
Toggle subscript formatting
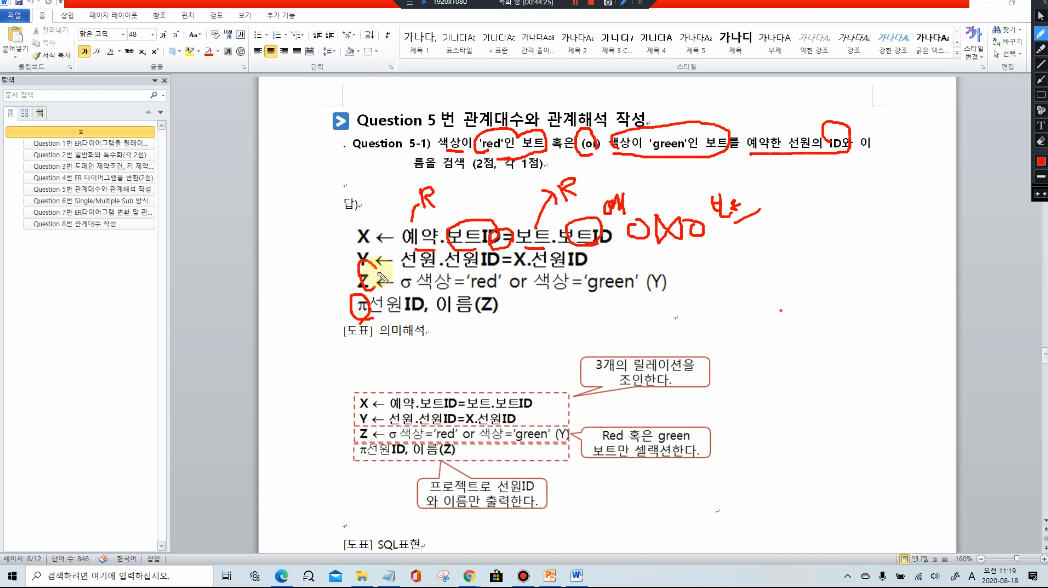point(142,51)
